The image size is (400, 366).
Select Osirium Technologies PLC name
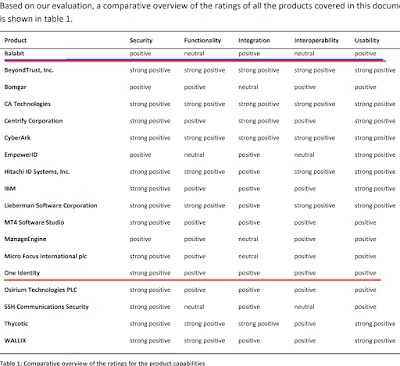pos(40,290)
